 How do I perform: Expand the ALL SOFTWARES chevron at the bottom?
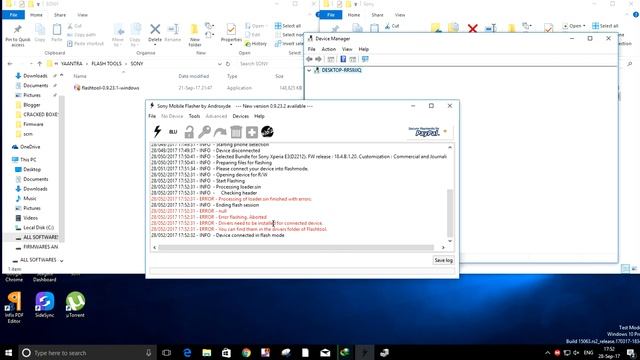pos(62,260)
